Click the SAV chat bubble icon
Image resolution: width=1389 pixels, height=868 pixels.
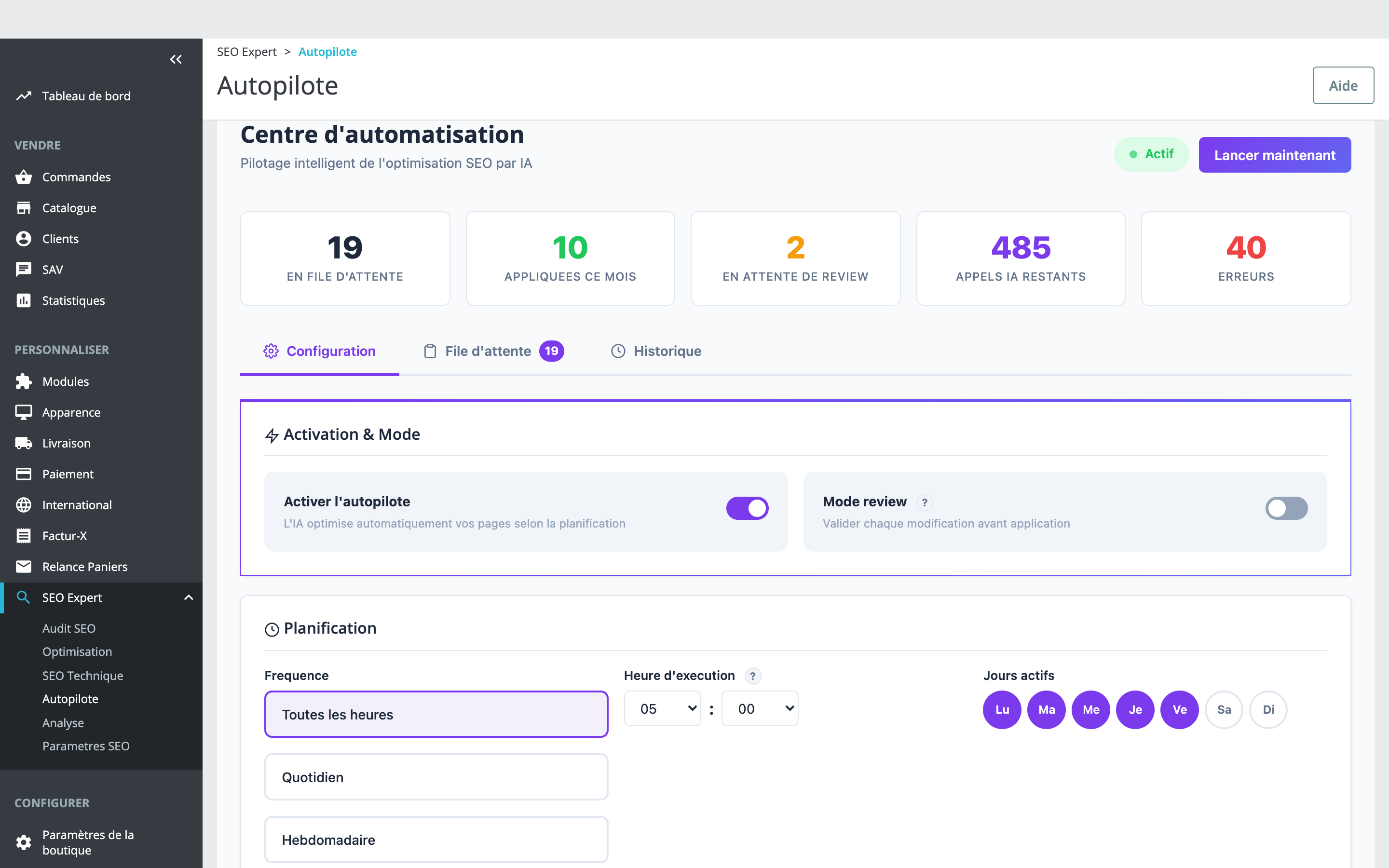(24, 270)
